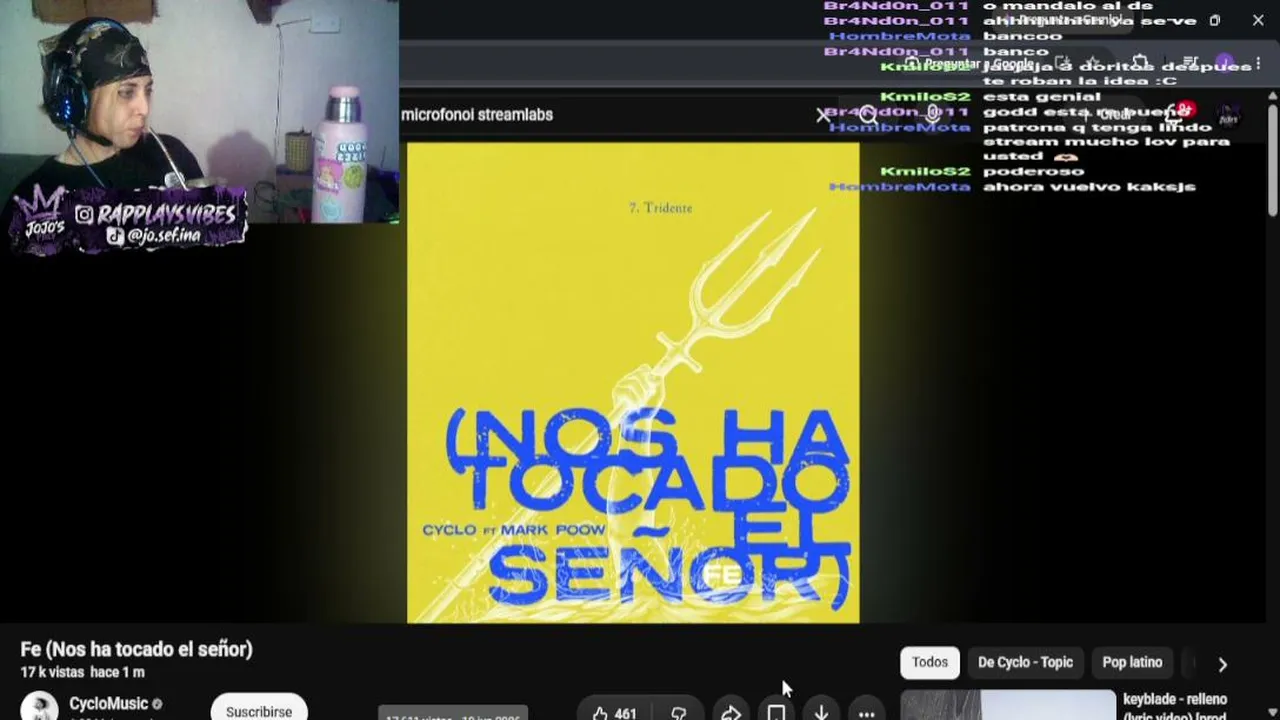Click the RAPPLAYSVIBES overlay text
1280x720 pixels.
(x=165, y=214)
